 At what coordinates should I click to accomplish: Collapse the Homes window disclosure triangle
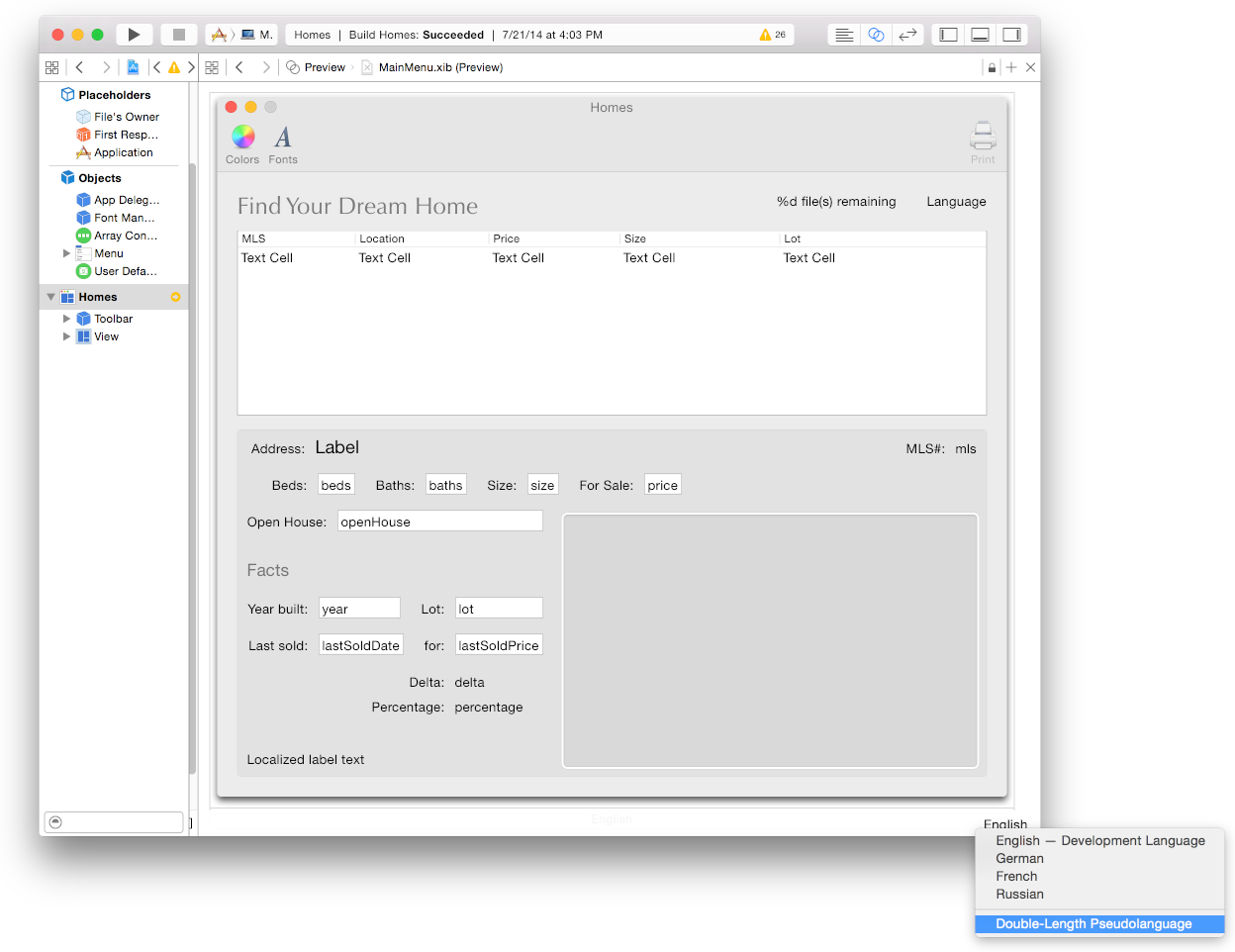coord(50,297)
